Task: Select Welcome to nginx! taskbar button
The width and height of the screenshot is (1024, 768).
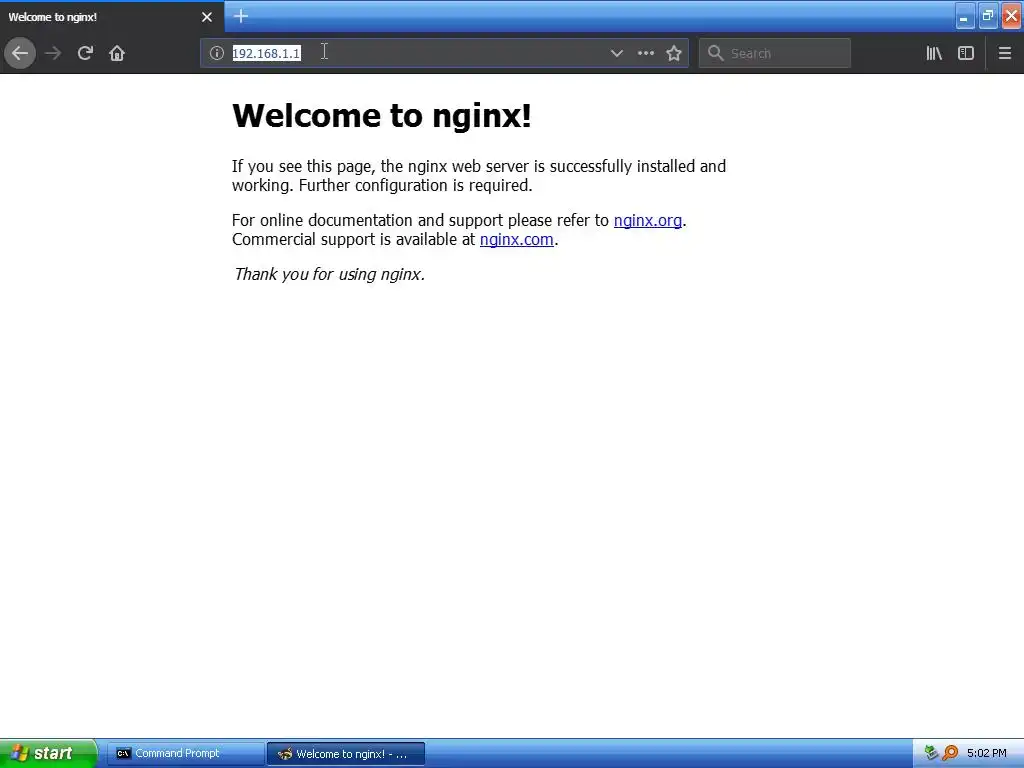Action: point(345,754)
